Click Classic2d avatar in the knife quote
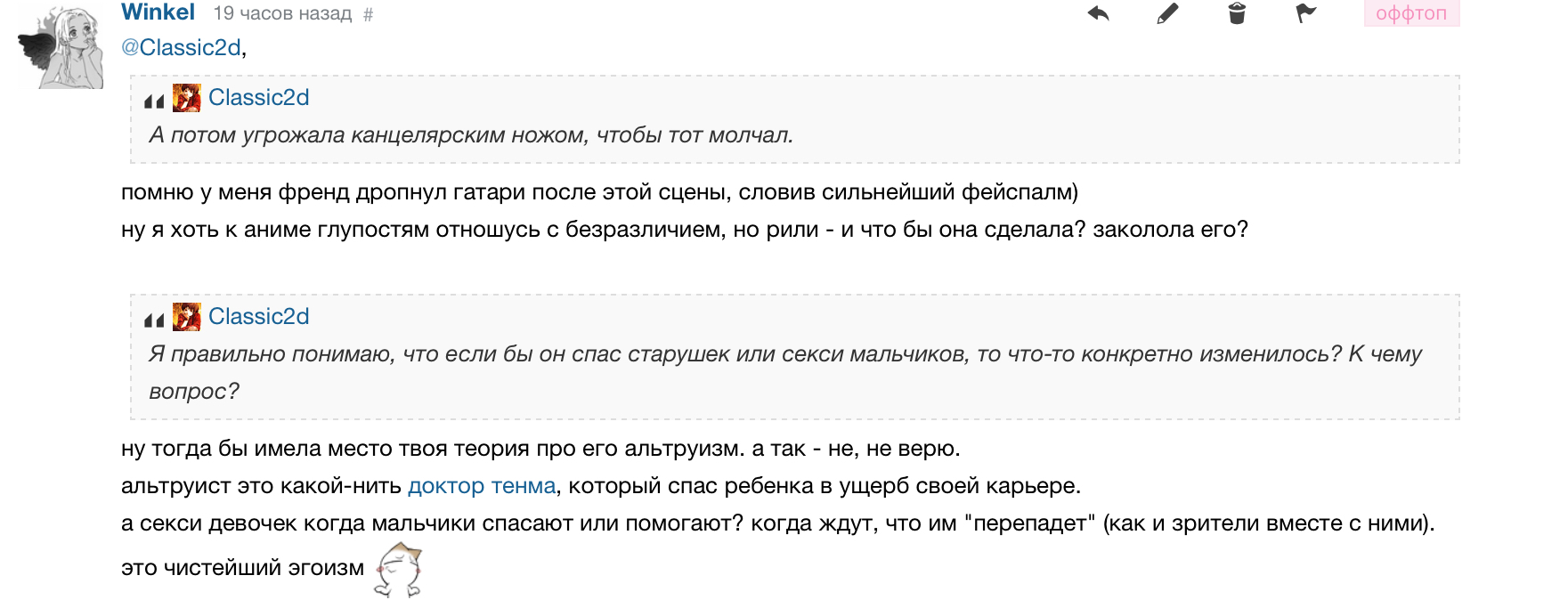 coord(186,98)
